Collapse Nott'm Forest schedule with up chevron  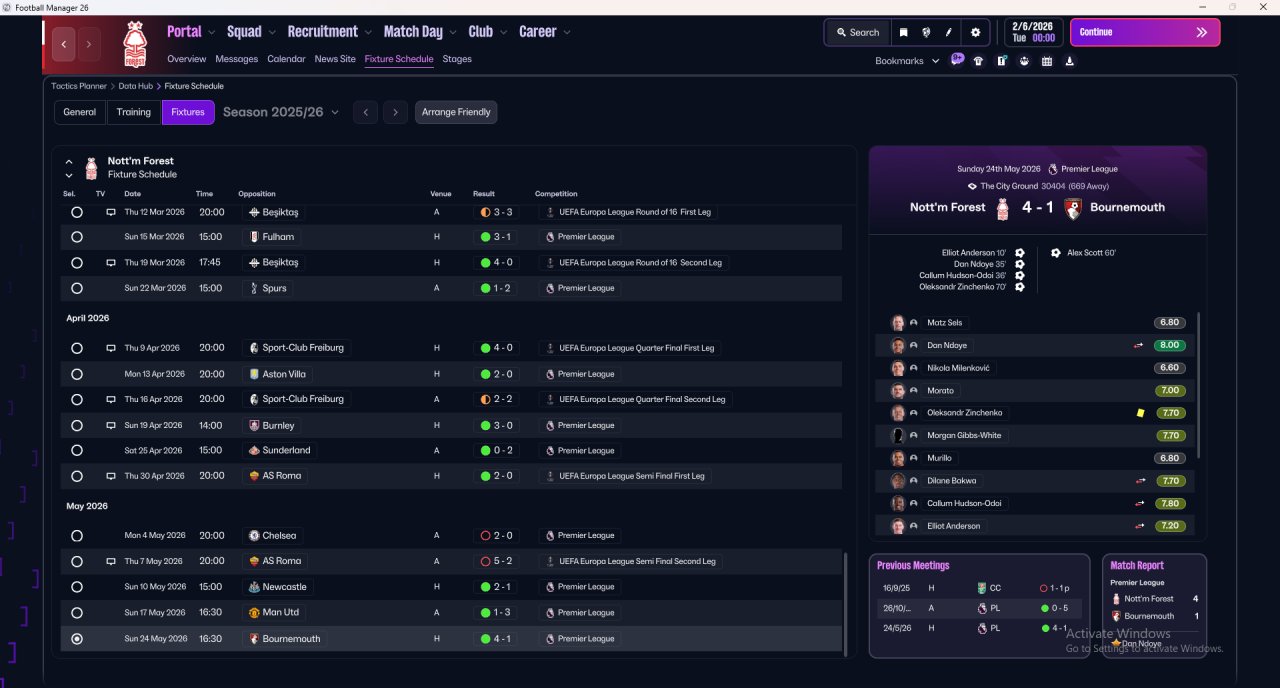point(69,161)
